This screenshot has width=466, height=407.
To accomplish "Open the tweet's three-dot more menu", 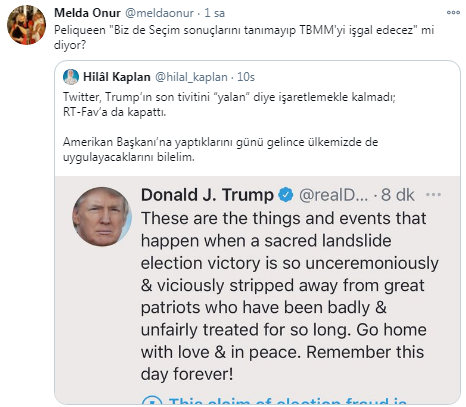I will point(453,13).
